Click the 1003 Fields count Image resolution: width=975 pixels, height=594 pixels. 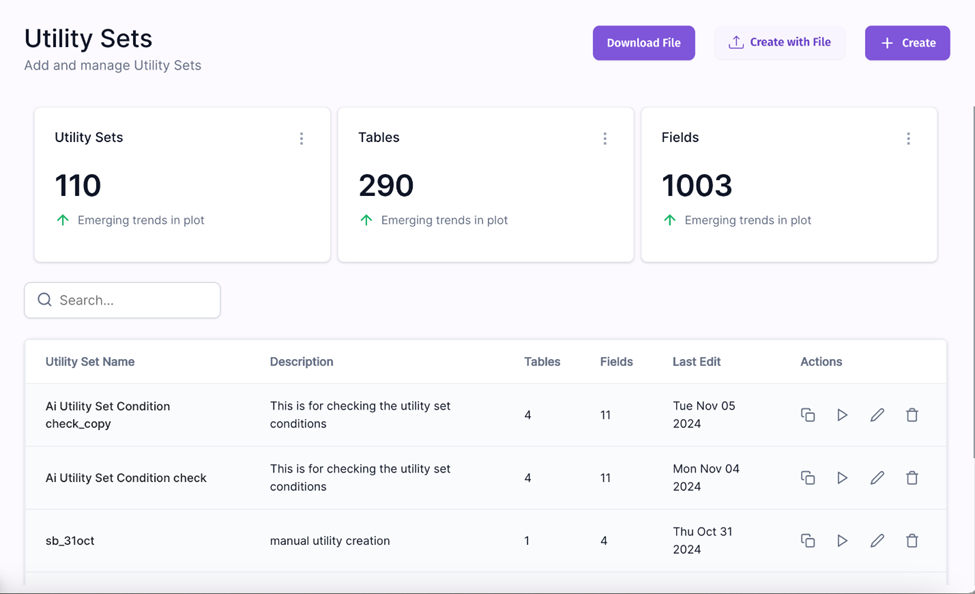(x=697, y=185)
